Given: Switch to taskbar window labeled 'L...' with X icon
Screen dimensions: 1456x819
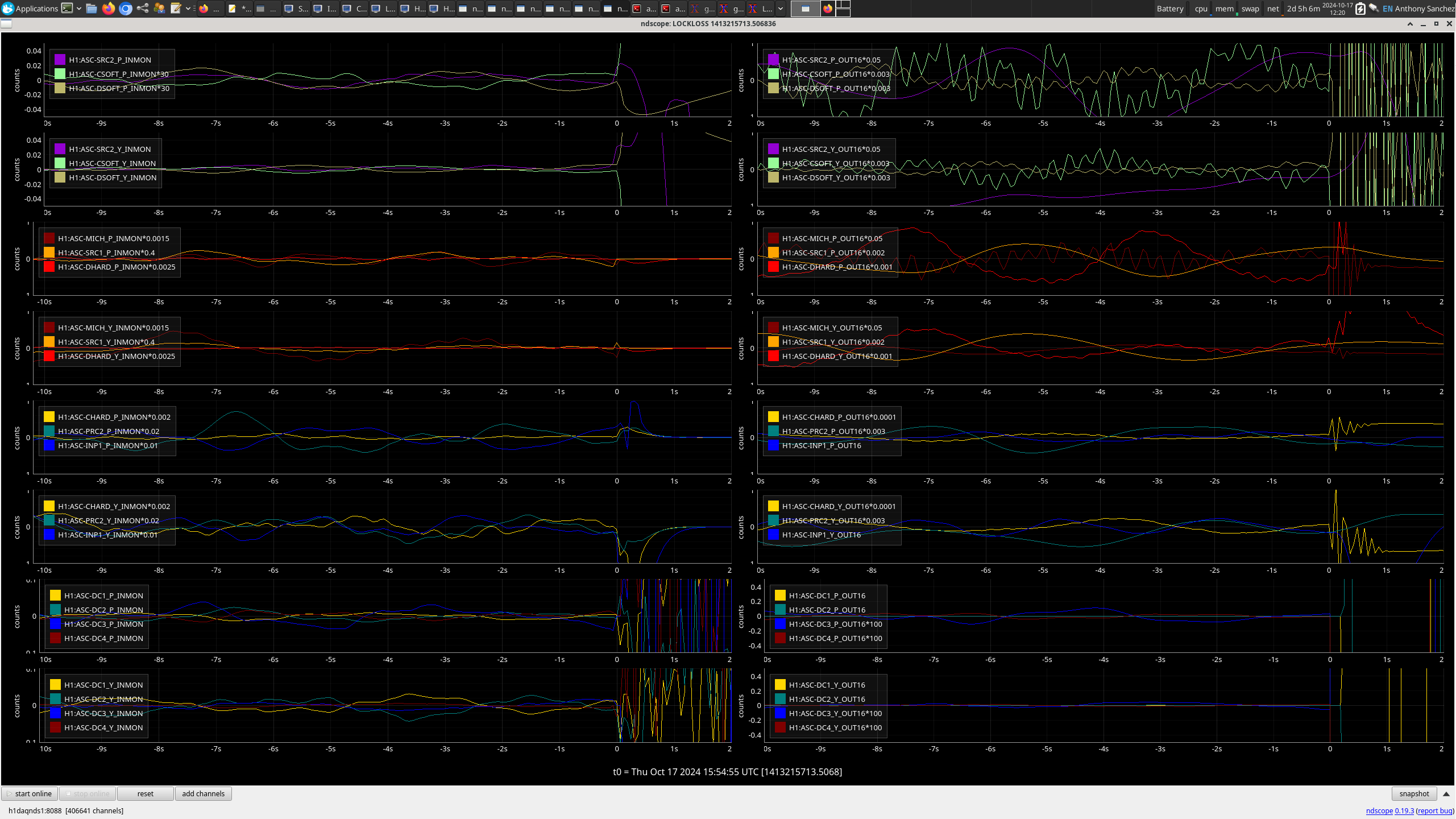Looking at the screenshot, I should pyautogui.click(x=760, y=9).
